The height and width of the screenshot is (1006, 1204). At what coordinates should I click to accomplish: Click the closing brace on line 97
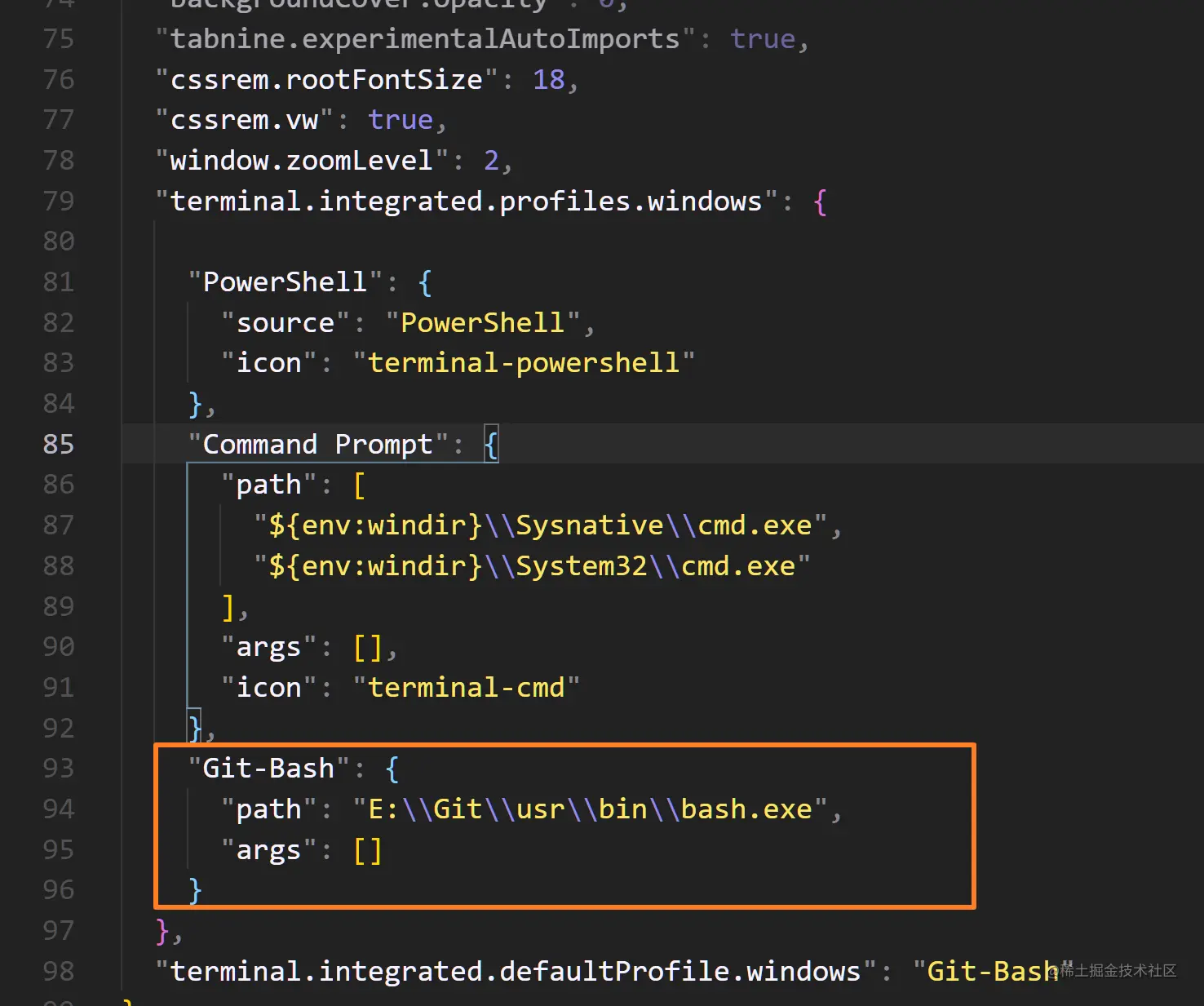pyautogui.click(x=162, y=929)
